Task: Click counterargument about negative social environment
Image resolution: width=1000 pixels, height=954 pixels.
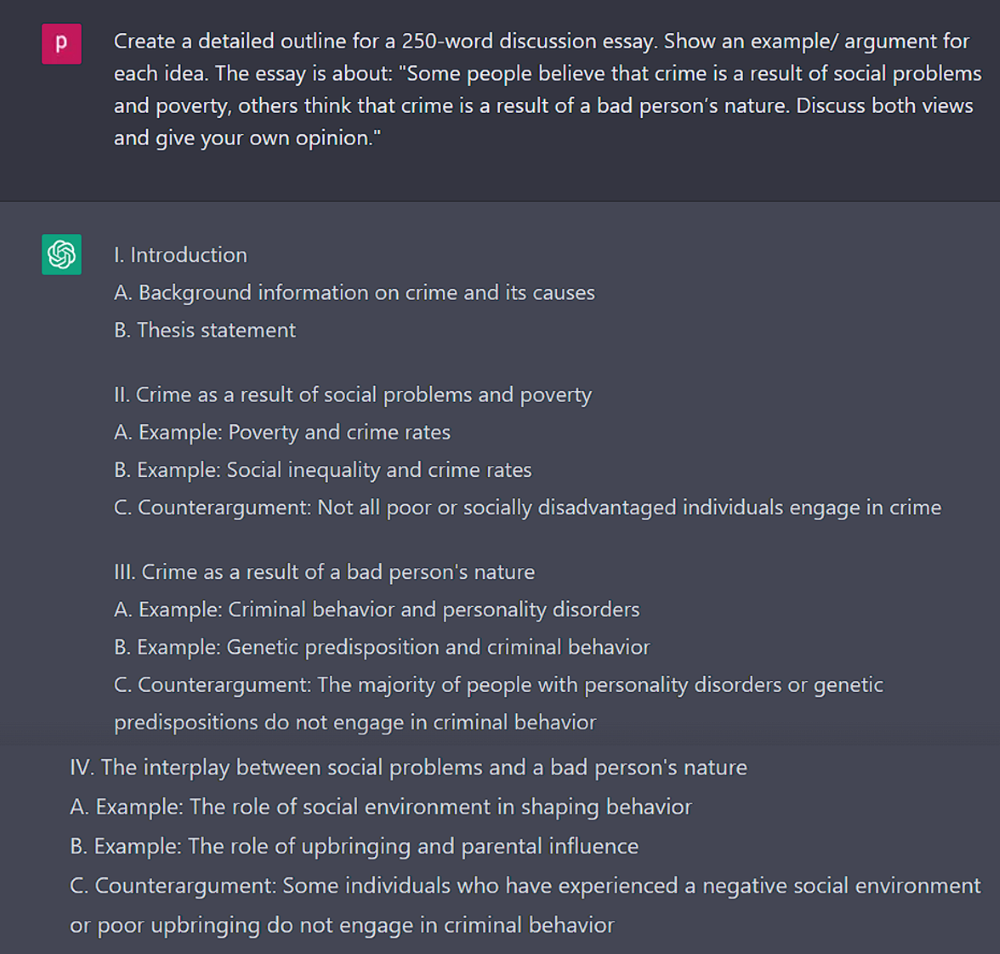Action: click(x=526, y=886)
